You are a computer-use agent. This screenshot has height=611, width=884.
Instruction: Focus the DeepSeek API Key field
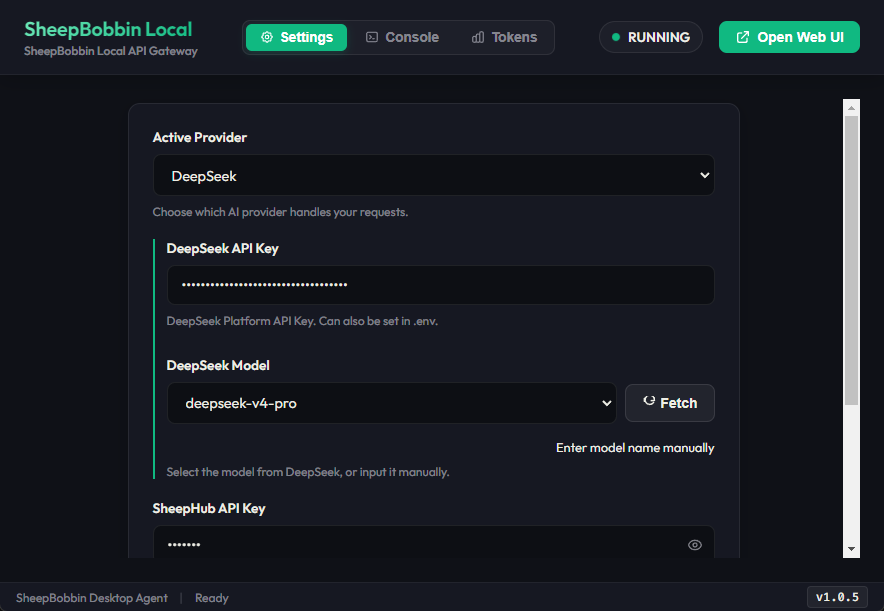click(x=441, y=285)
